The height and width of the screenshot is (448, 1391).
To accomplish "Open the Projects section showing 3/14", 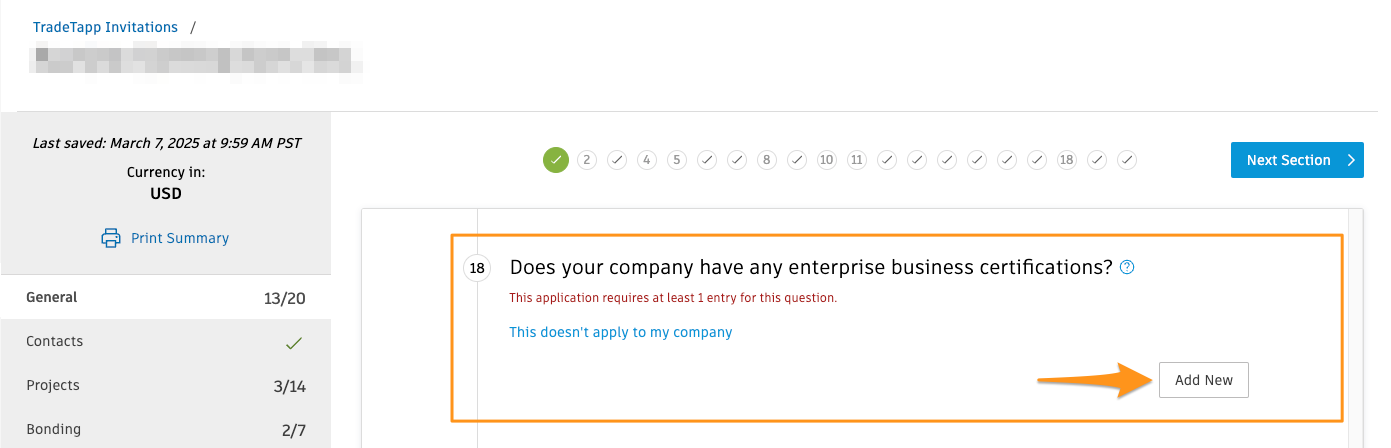I will coord(166,385).
